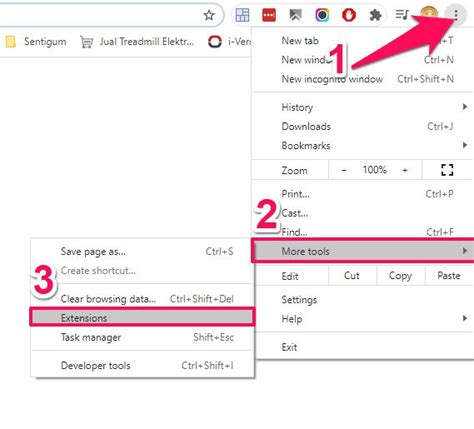Open the i-Ver bookmark with red icon
The image size is (474, 429).
click(229, 42)
